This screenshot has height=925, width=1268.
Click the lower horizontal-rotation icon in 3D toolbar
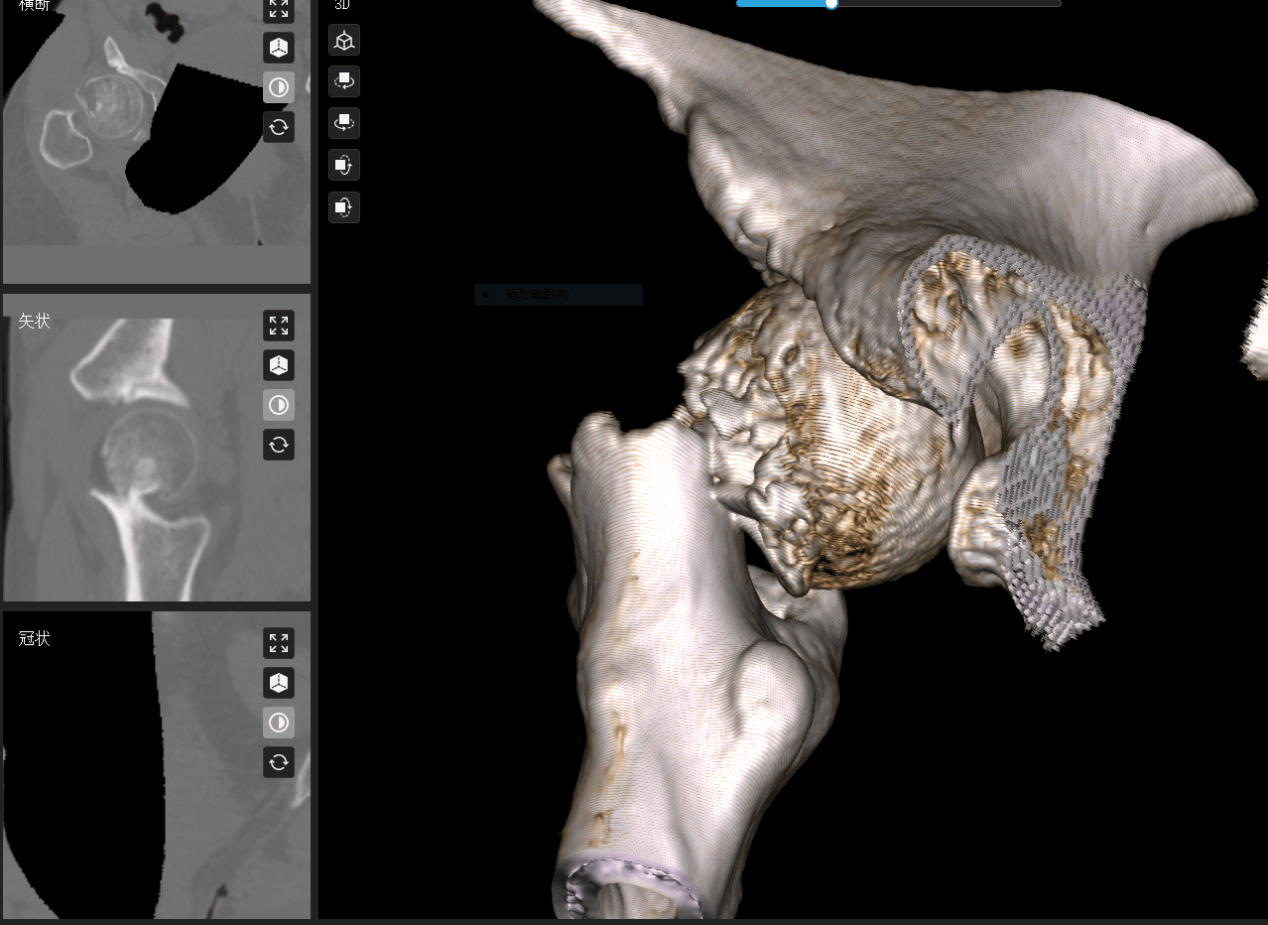[344, 123]
